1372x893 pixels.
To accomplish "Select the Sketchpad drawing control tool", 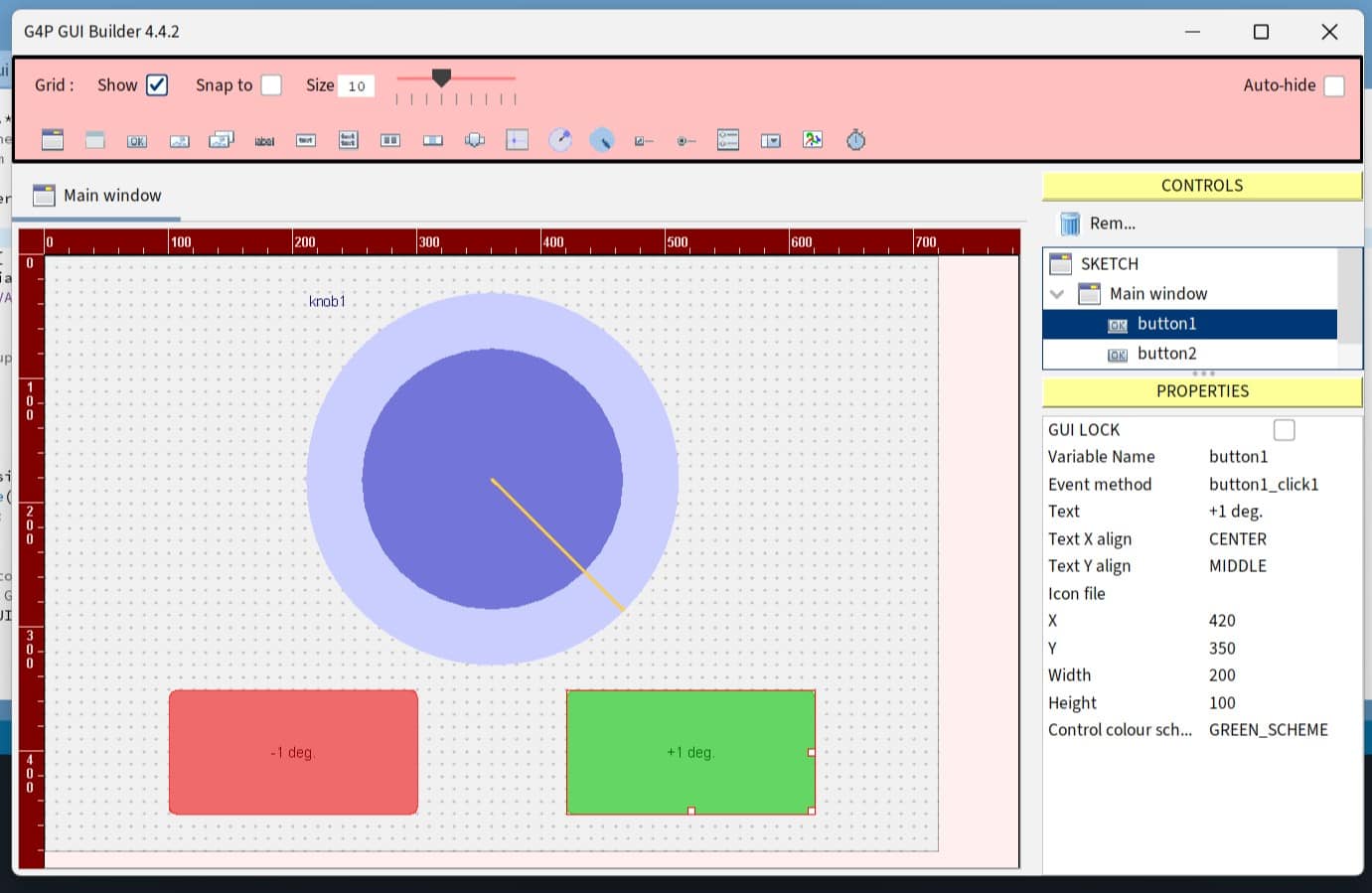I will (813, 140).
